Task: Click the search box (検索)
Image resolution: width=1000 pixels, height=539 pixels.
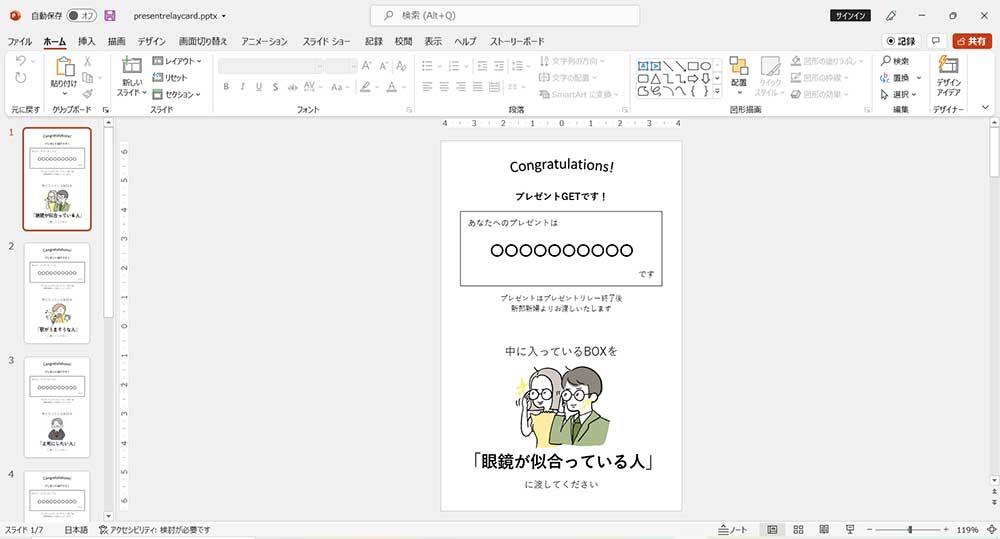Action: [505, 15]
